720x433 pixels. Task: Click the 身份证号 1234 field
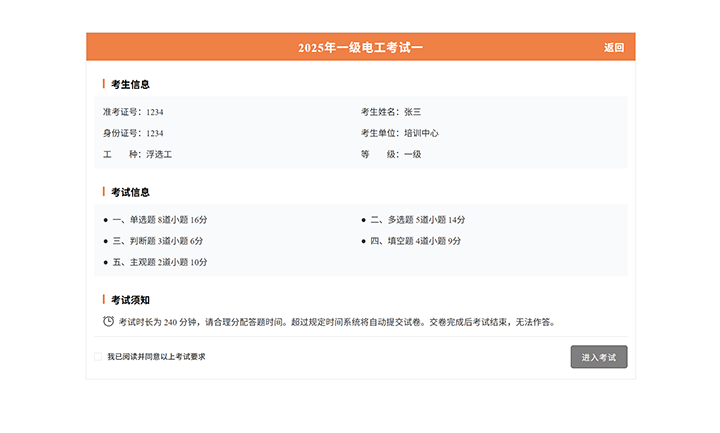(x=133, y=133)
